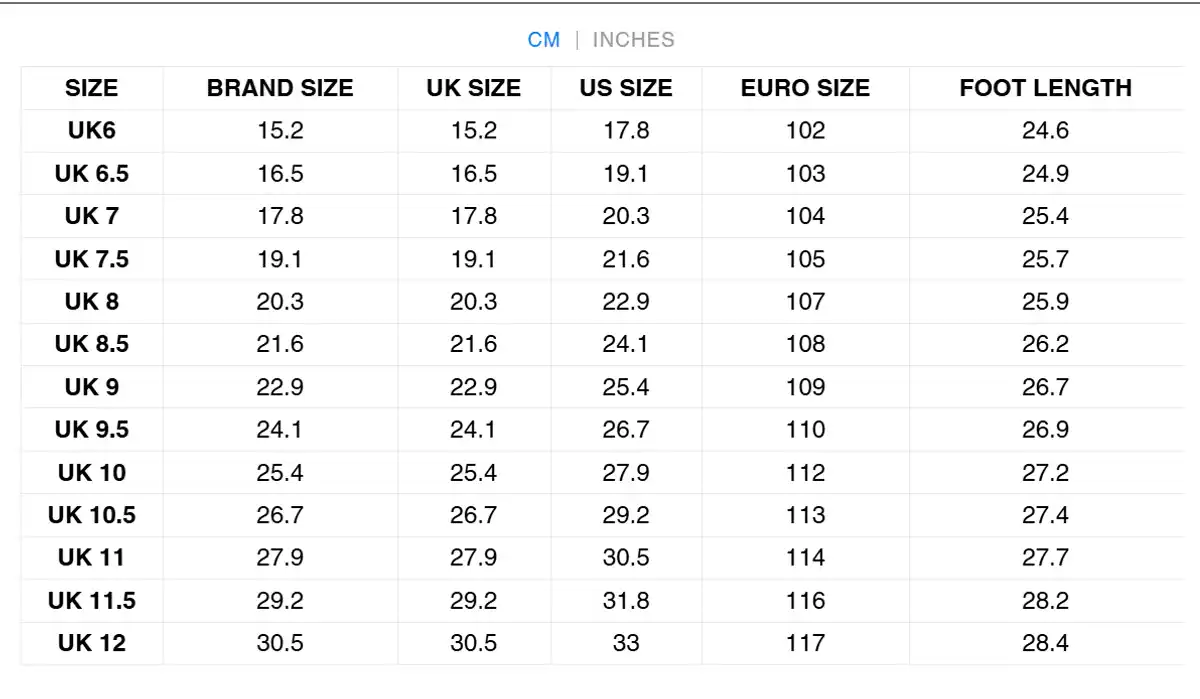The image size is (1200, 699).
Task: Select the UK 12 row label
Action: coord(91,643)
